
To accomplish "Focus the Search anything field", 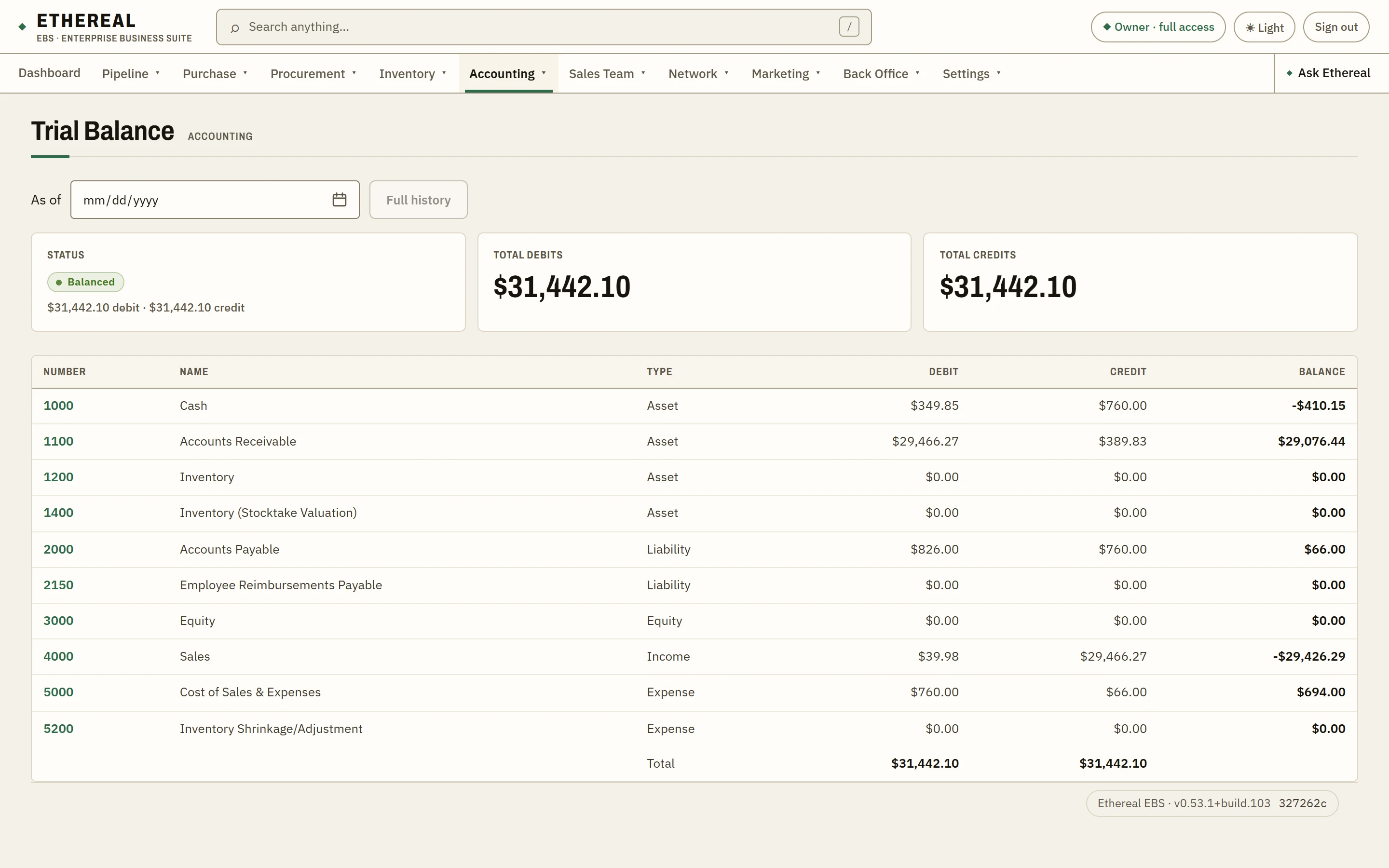I will [544, 27].
